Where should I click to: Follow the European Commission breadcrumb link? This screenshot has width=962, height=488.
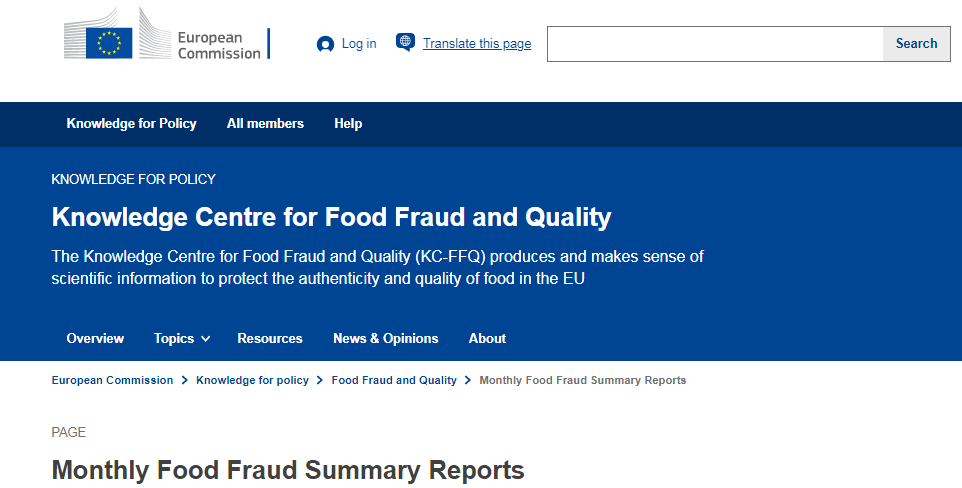pos(112,381)
